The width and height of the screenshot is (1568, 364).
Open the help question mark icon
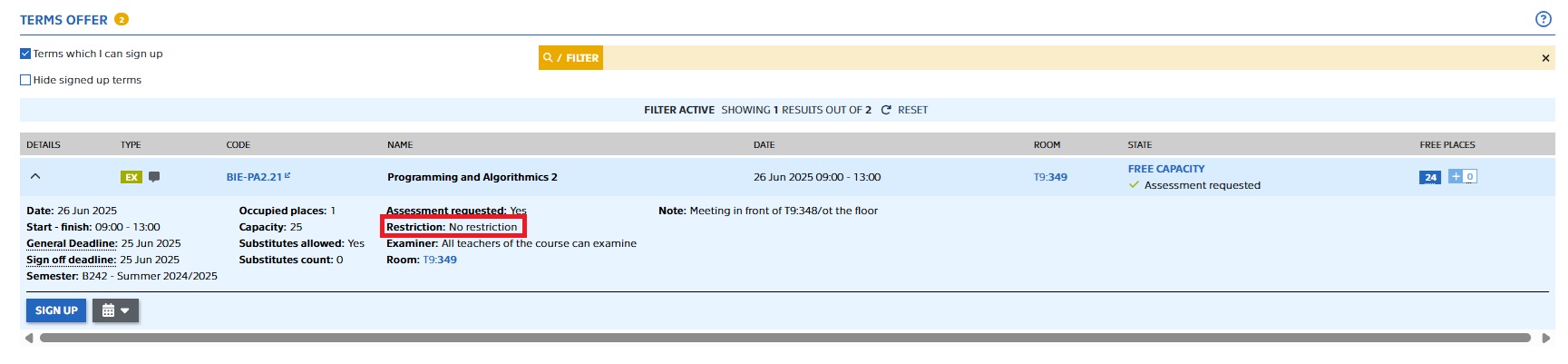(x=1543, y=19)
